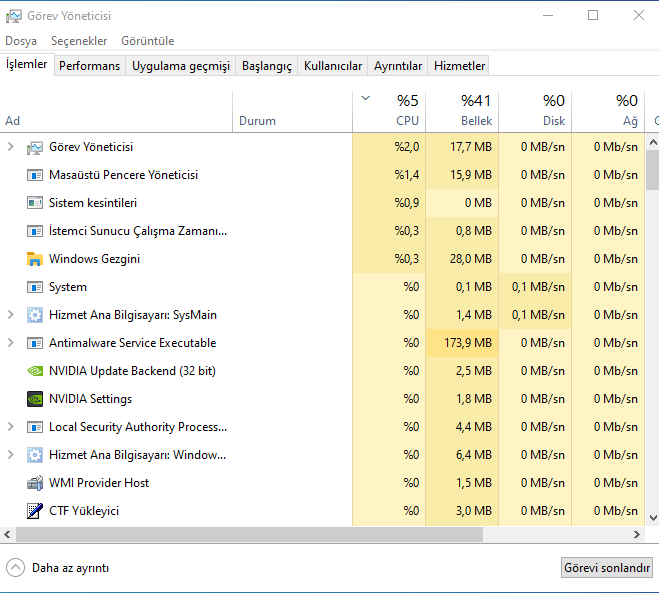Screen dimensions: 659x593
Task: Click the WMI Provider Host icon
Action: point(35,483)
